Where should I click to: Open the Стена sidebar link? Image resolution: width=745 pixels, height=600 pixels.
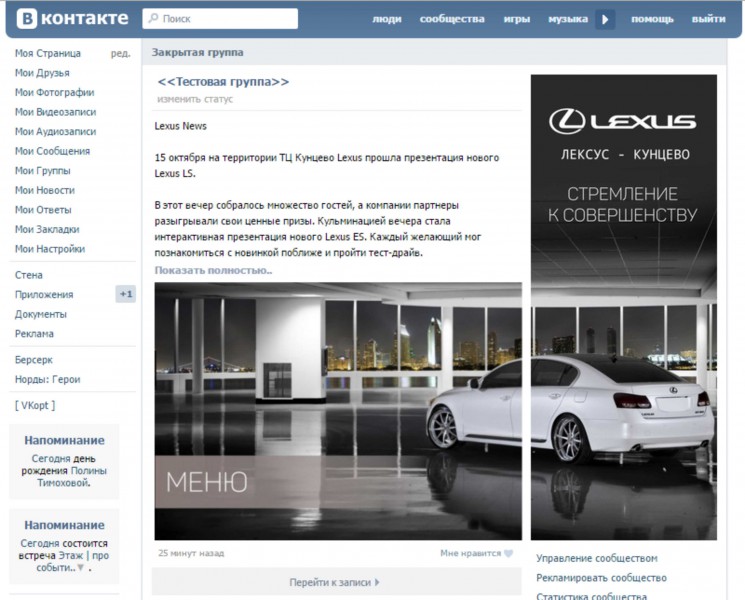click(x=29, y=275)
